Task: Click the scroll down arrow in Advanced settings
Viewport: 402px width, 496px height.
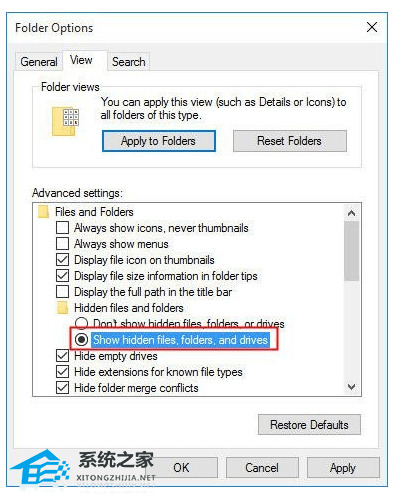Action: click(352, 387)
